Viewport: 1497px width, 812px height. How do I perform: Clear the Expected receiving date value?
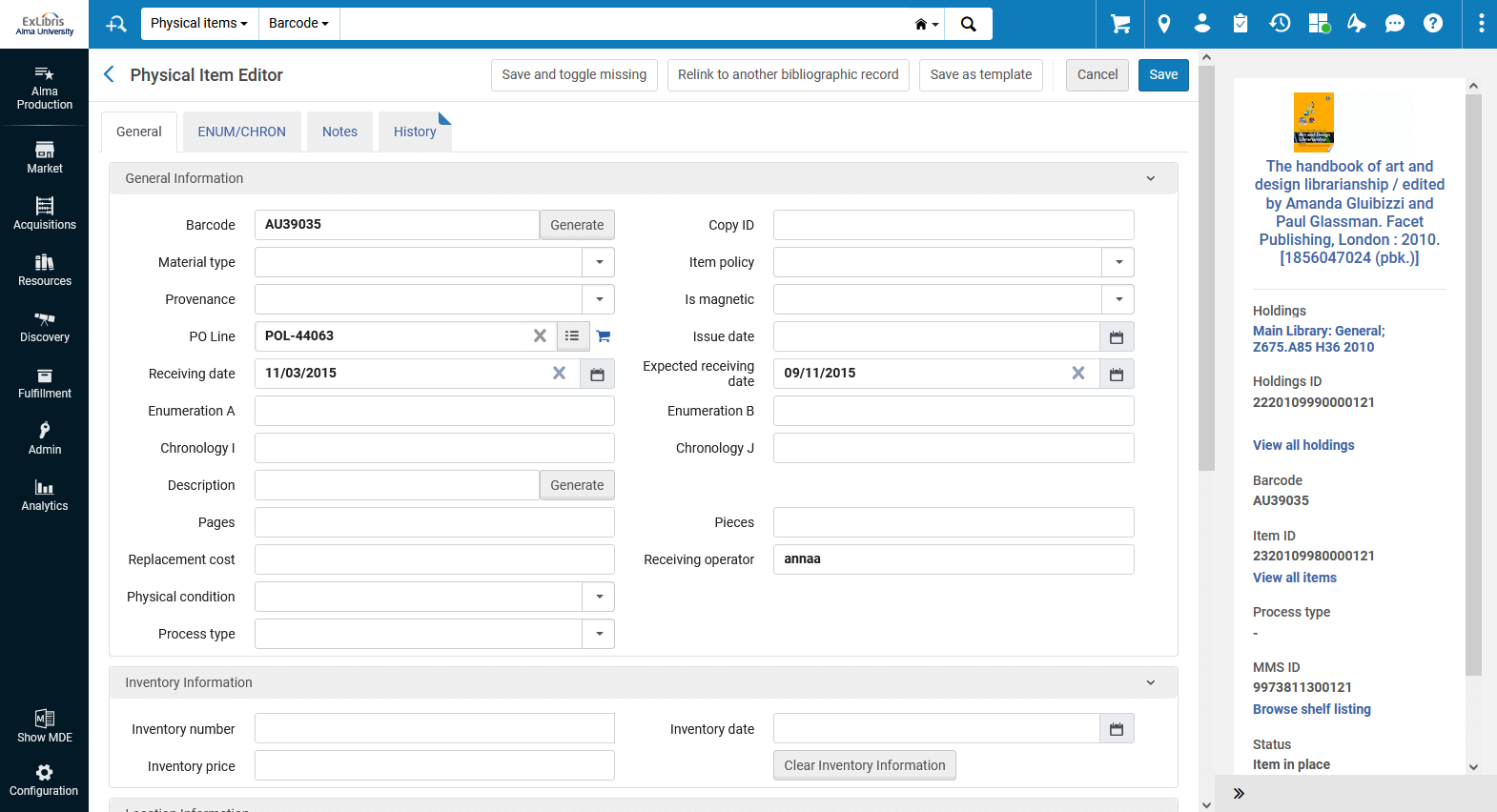pyautogui.click(x=1077, y=374)
